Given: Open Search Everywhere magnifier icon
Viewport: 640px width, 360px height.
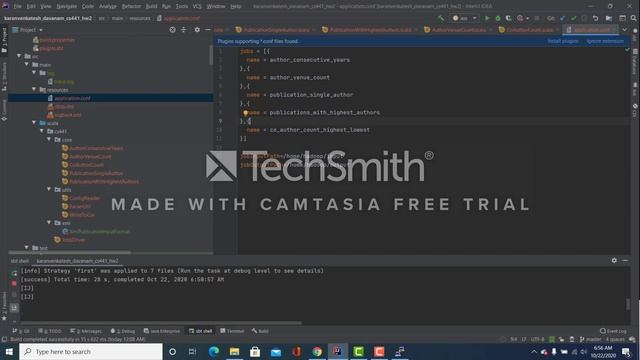Looking at the screenshot, I should click(633, 18).
